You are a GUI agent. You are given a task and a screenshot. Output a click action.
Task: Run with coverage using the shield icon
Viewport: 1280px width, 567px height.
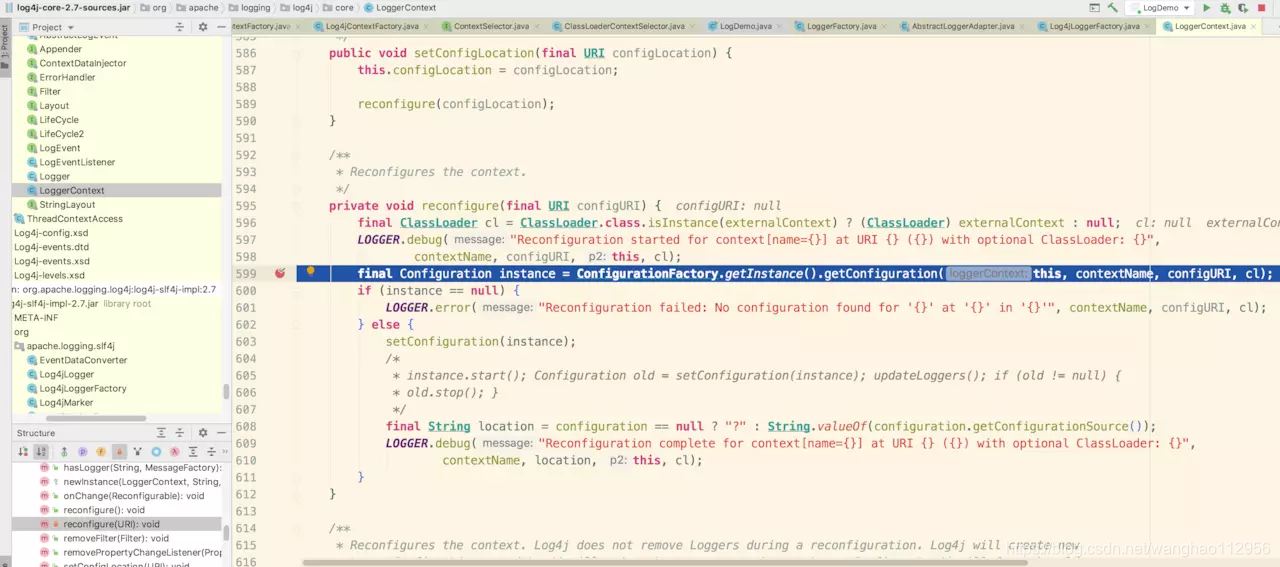[x=1242, y=7]
